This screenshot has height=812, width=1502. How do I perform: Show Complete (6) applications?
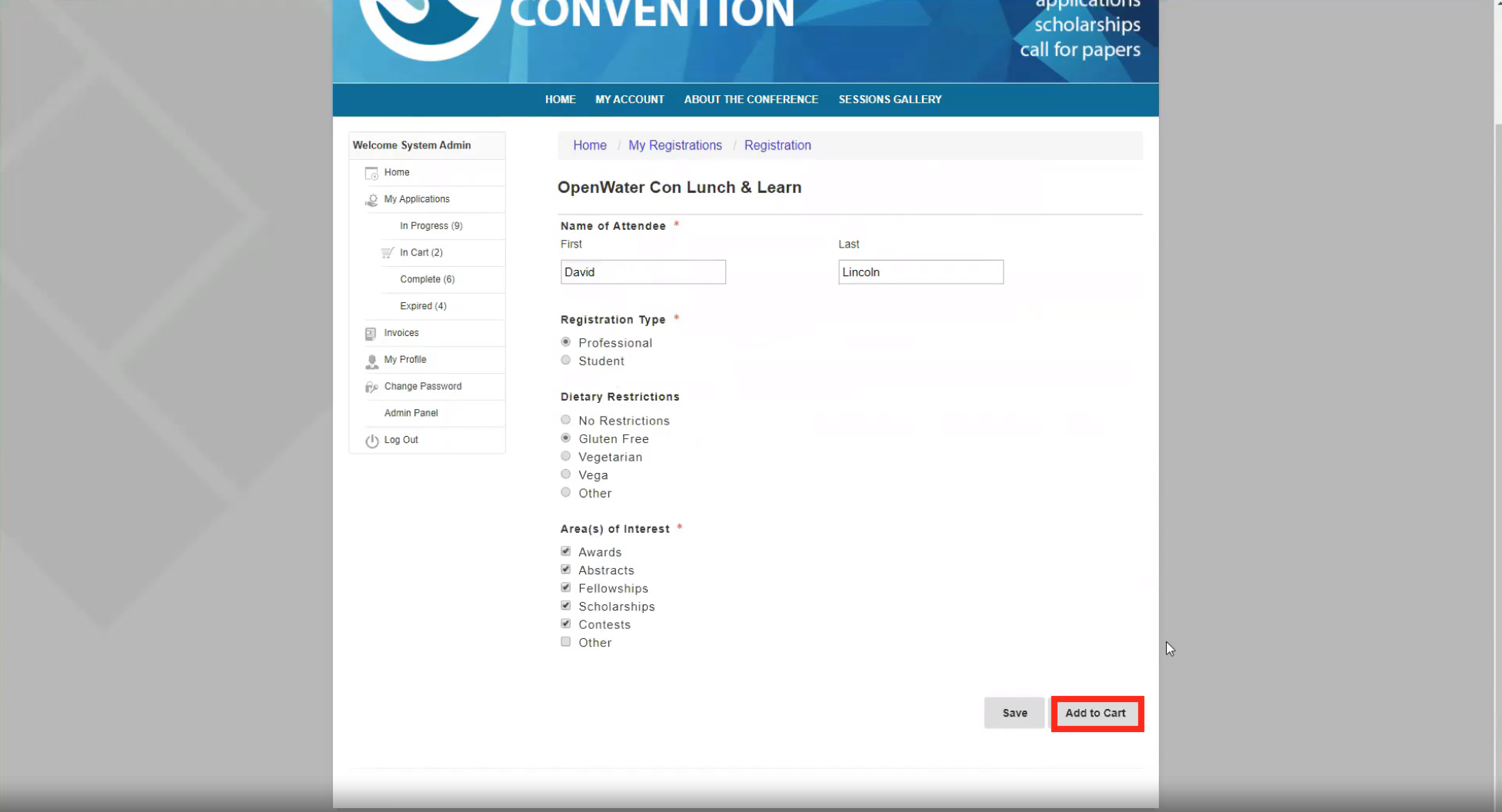pyautogui.click(x=427, y=280)
